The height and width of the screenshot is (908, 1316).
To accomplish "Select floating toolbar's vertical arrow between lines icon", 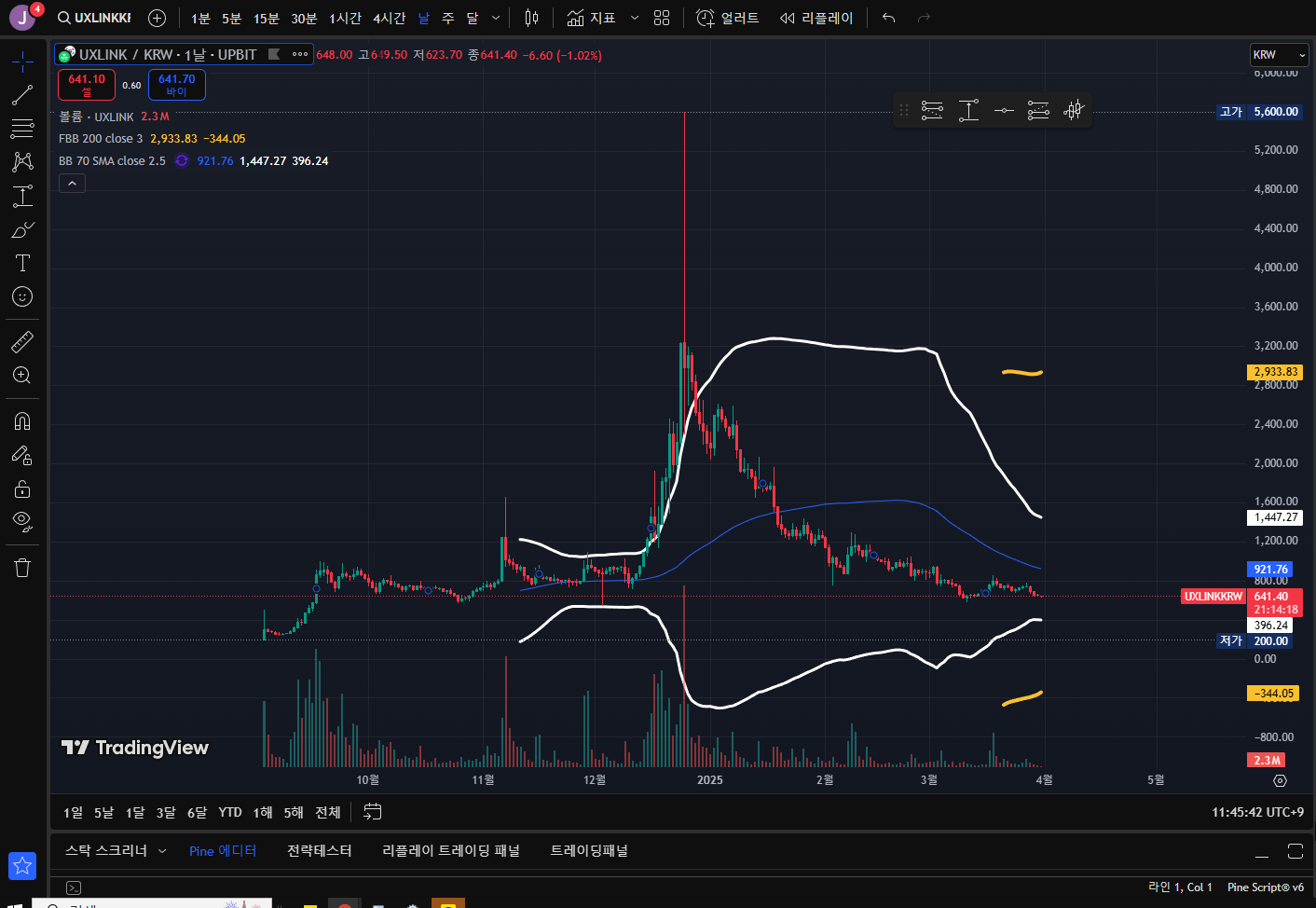I will point(968,111).
